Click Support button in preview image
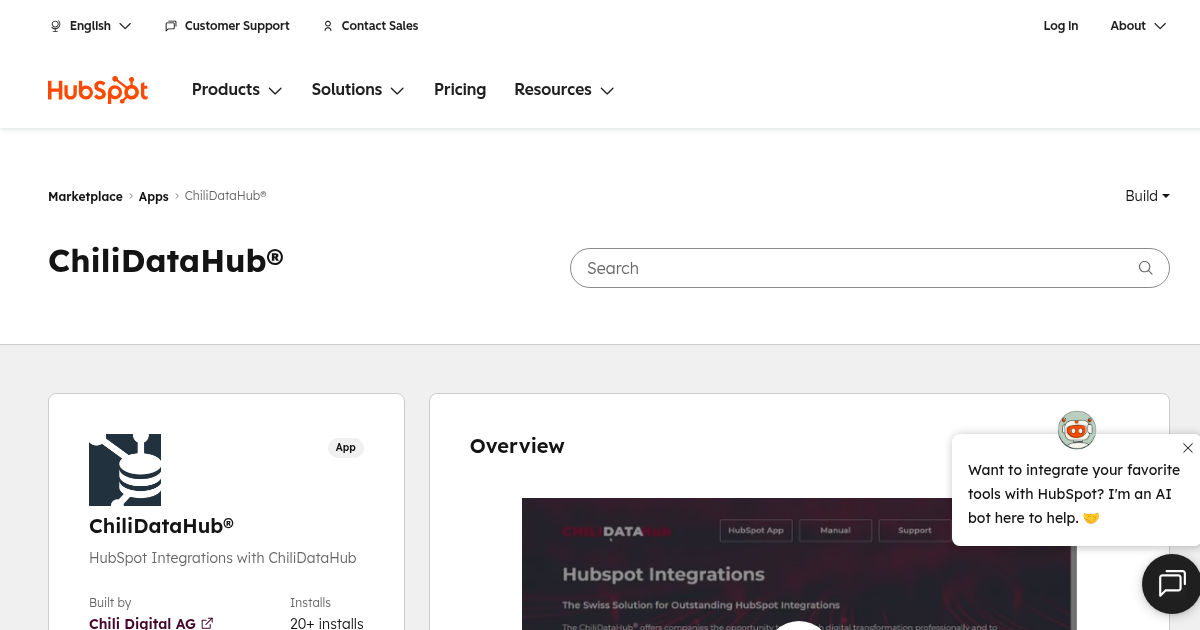 click(914, 531)
